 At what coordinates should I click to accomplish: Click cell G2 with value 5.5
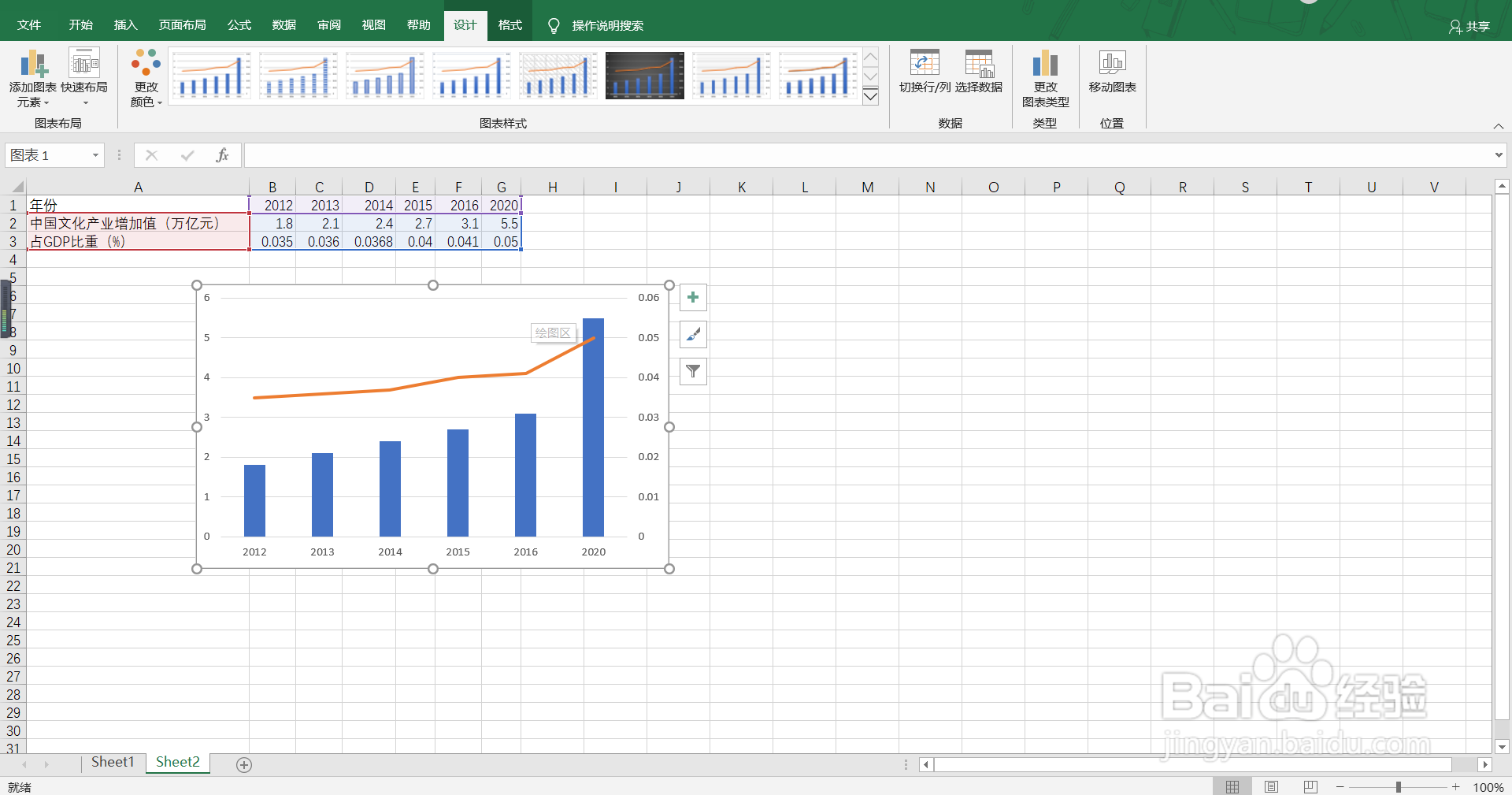[x=501, y=224]
